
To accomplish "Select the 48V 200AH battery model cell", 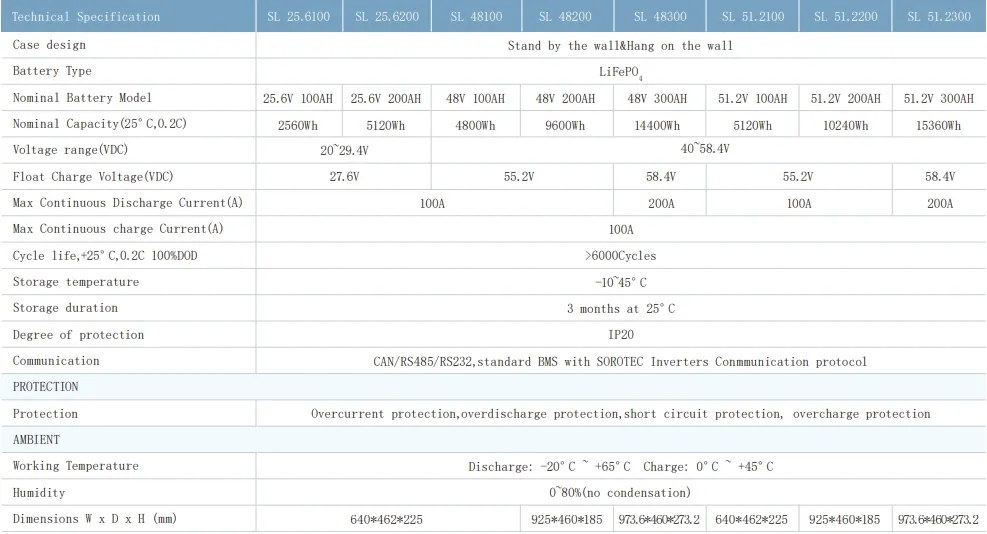I will (x=565, y=99).
